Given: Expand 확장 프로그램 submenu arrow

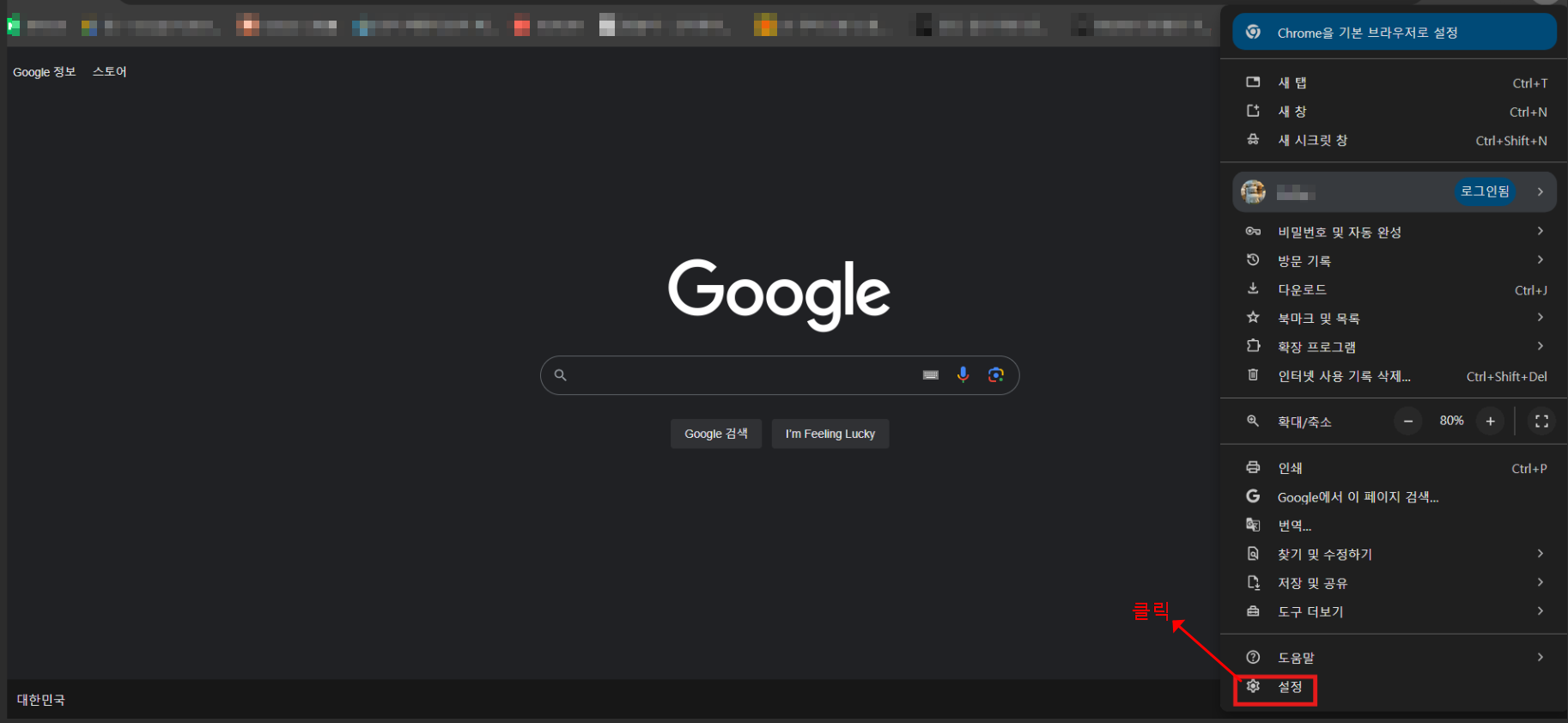Looking at the screenshot, I should tap(1541, 346).
